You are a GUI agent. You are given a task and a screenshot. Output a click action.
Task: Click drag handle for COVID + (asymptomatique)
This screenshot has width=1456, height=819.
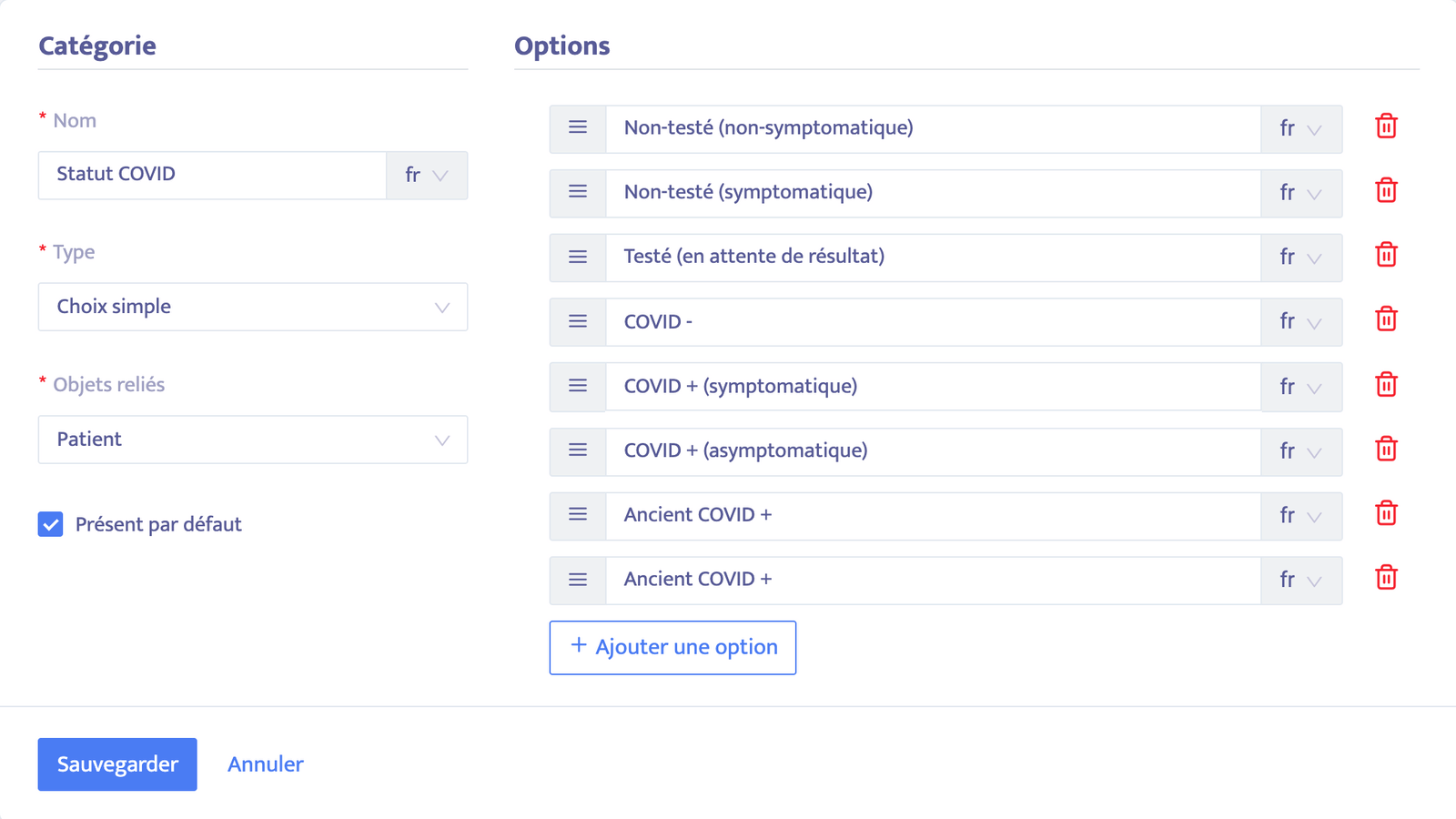578,450
